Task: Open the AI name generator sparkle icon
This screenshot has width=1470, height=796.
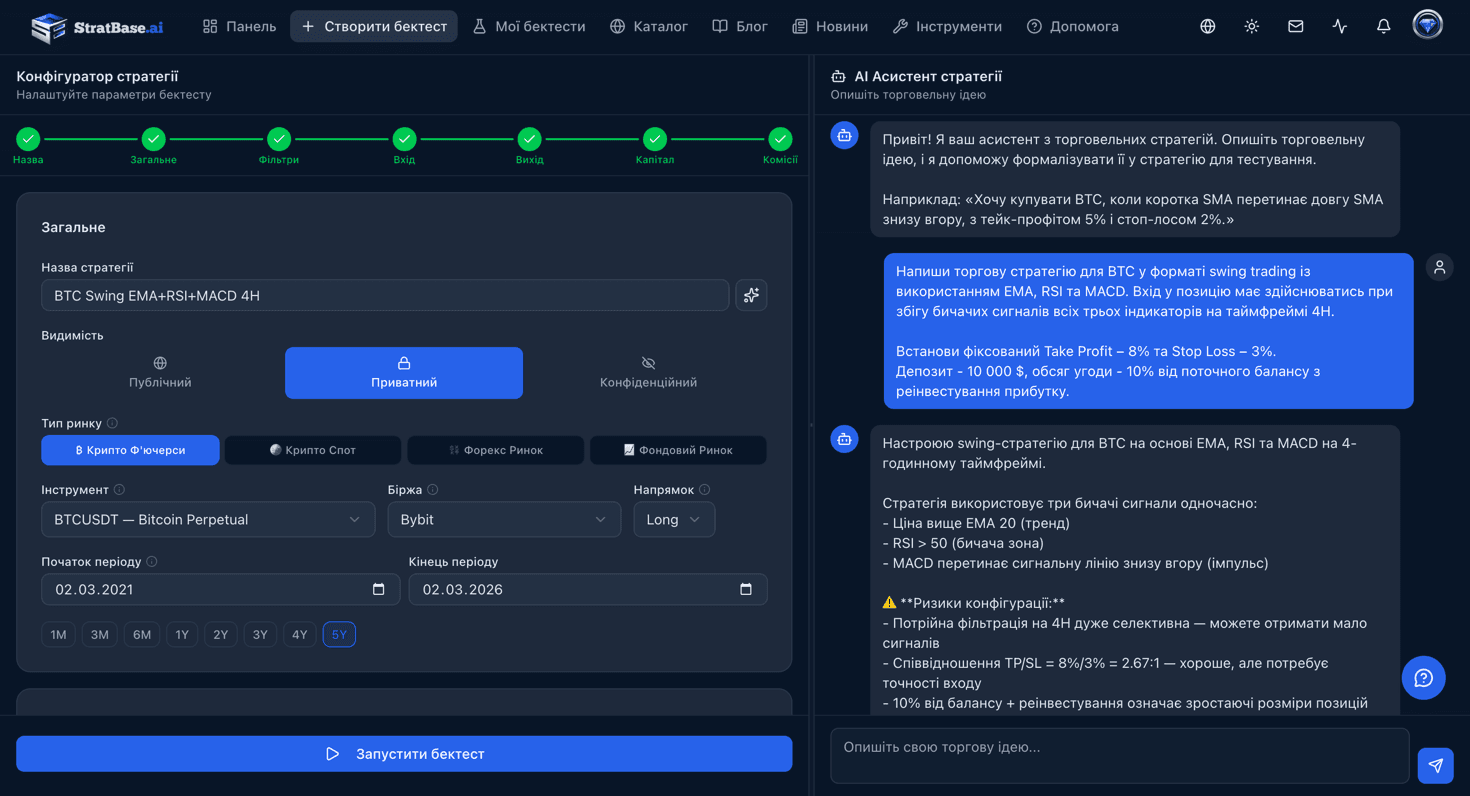Action: pos(751,294)
